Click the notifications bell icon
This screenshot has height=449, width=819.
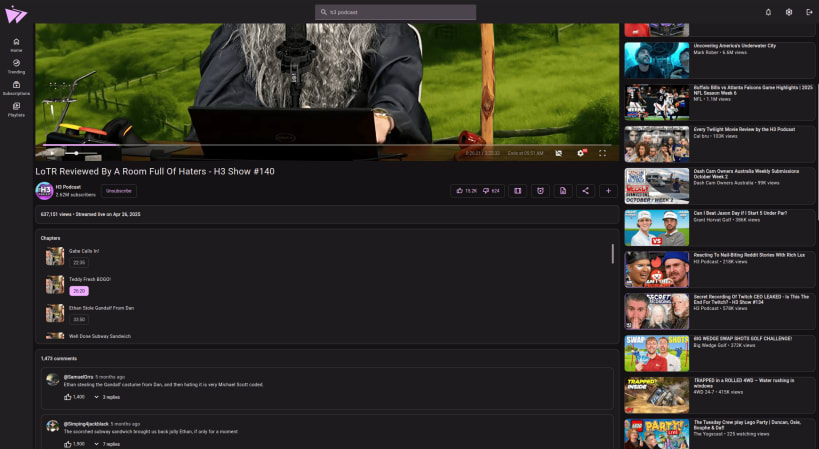768,12
